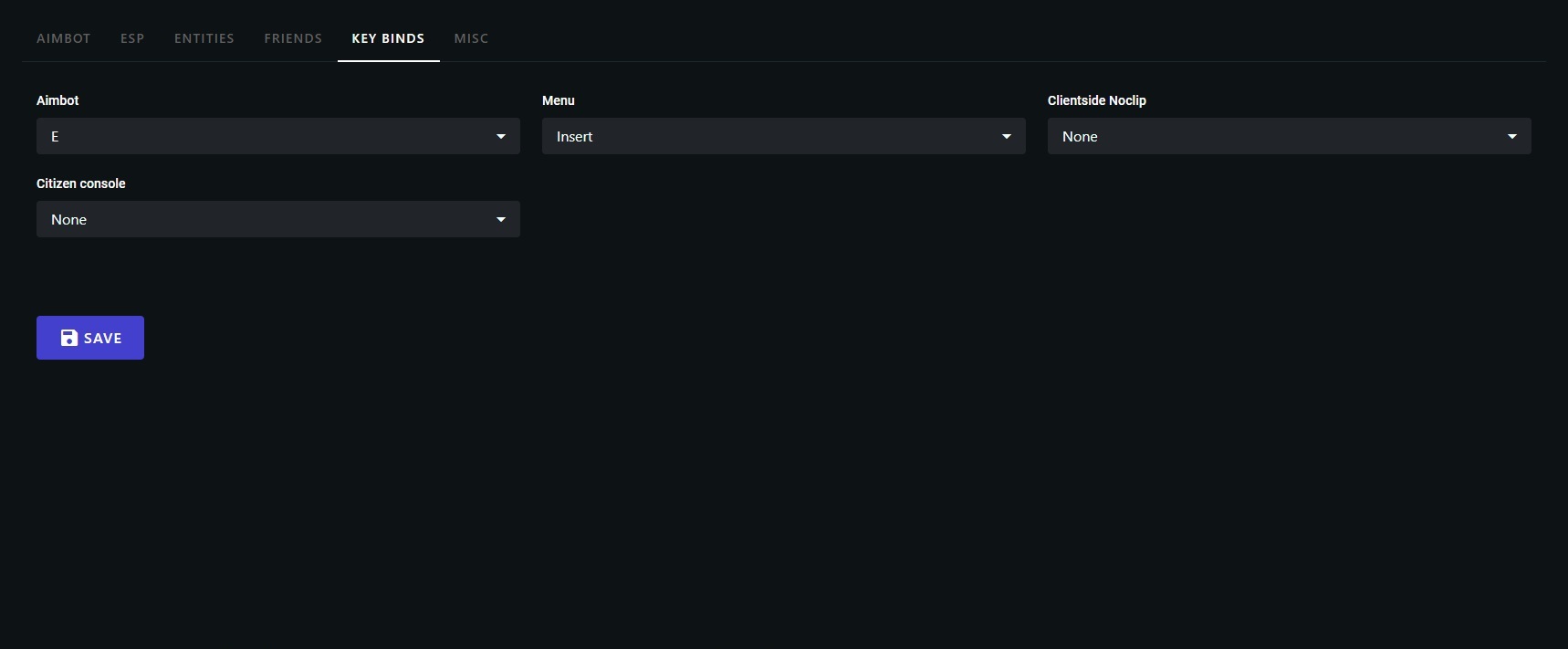
Task: Open the Menu key dropdown showing Insert
Action: pyautogui.click(x=771, y=136)
